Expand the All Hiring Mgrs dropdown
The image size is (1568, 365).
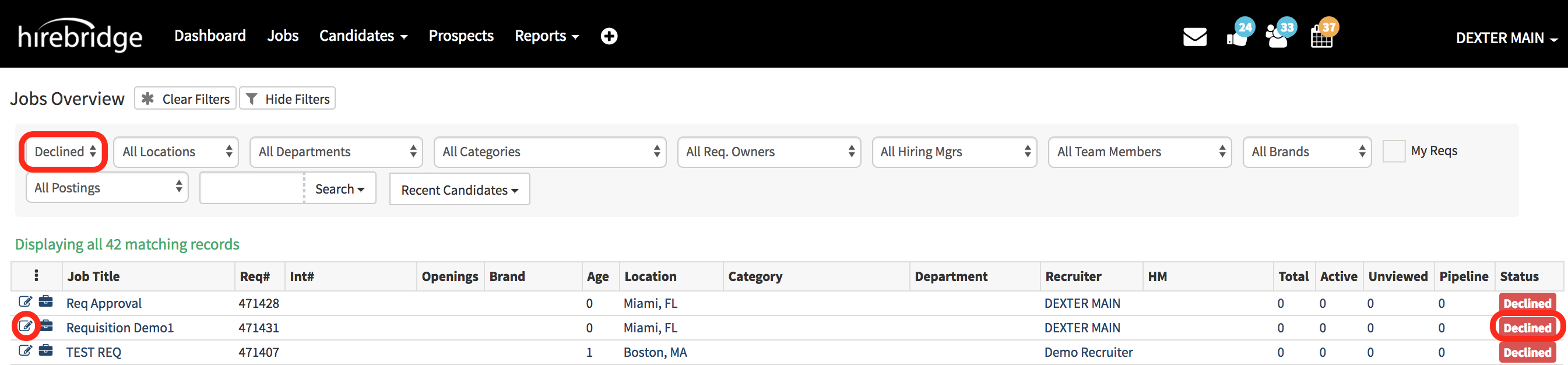coord(953,152)
